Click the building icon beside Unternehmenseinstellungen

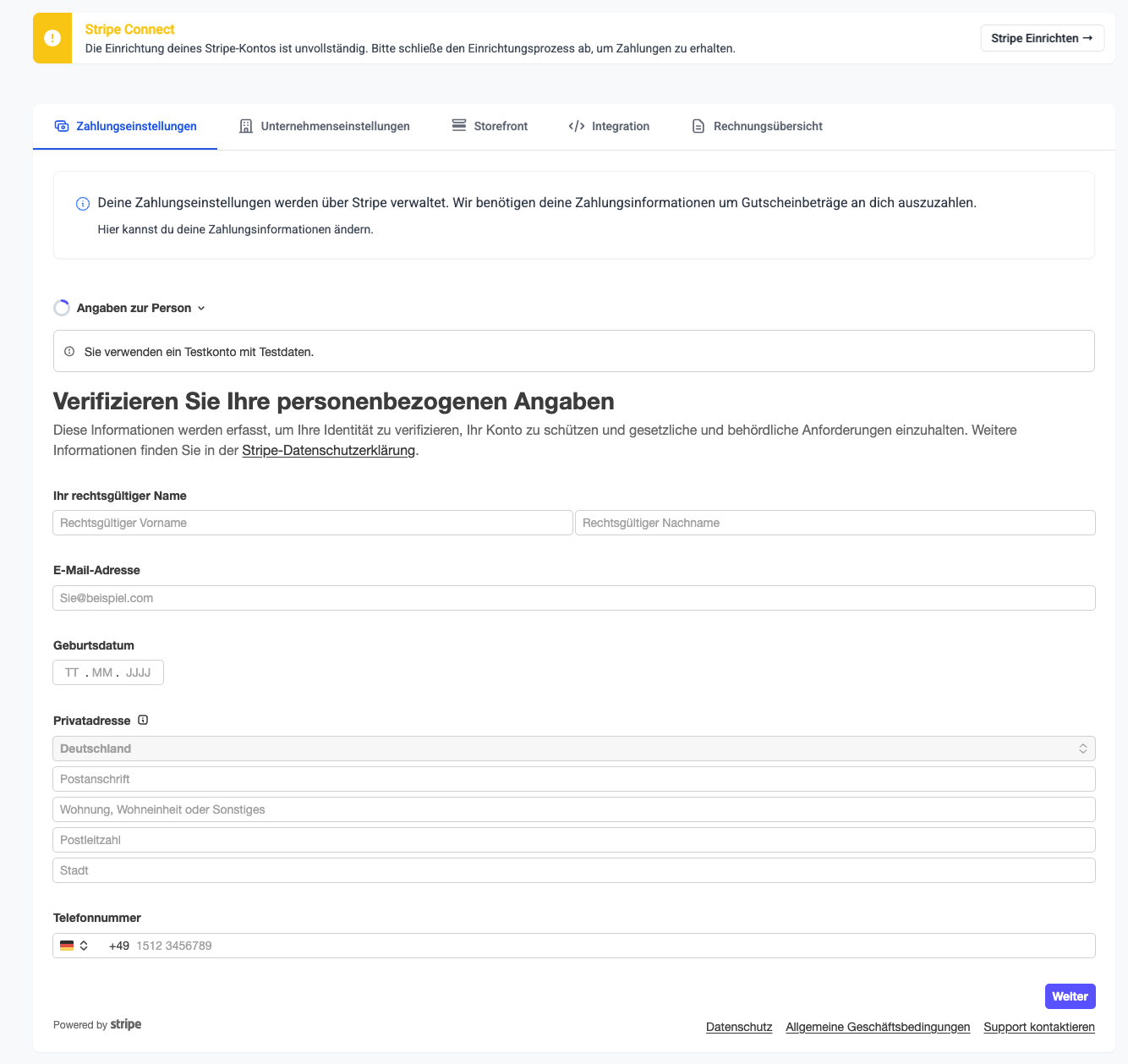[246, 126]
